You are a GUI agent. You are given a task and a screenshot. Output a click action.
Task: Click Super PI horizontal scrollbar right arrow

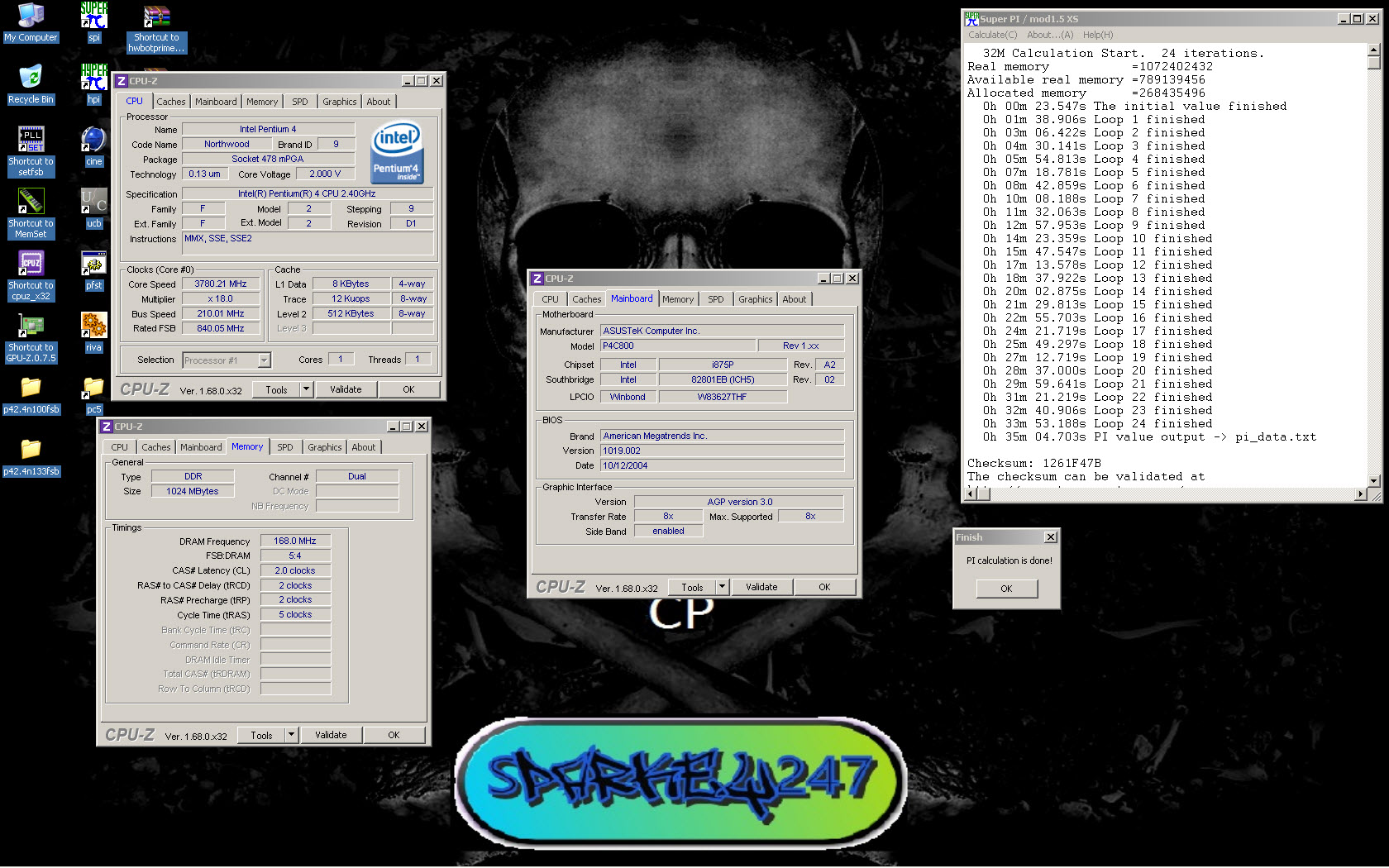tap(1361, 494)
